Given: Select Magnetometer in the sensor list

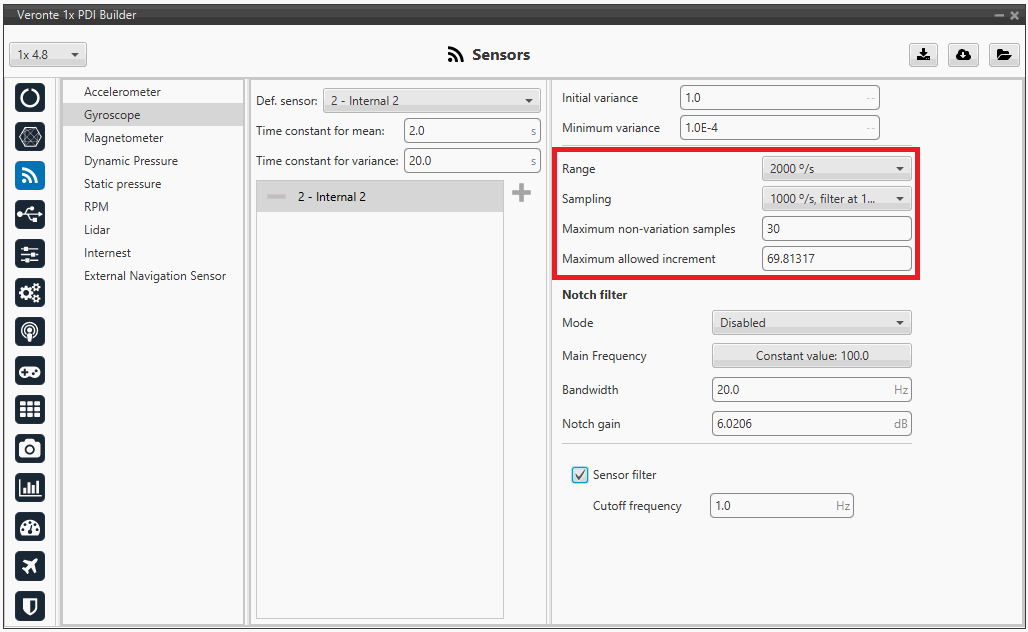Looking at the screenshot, I should [124, 138].
